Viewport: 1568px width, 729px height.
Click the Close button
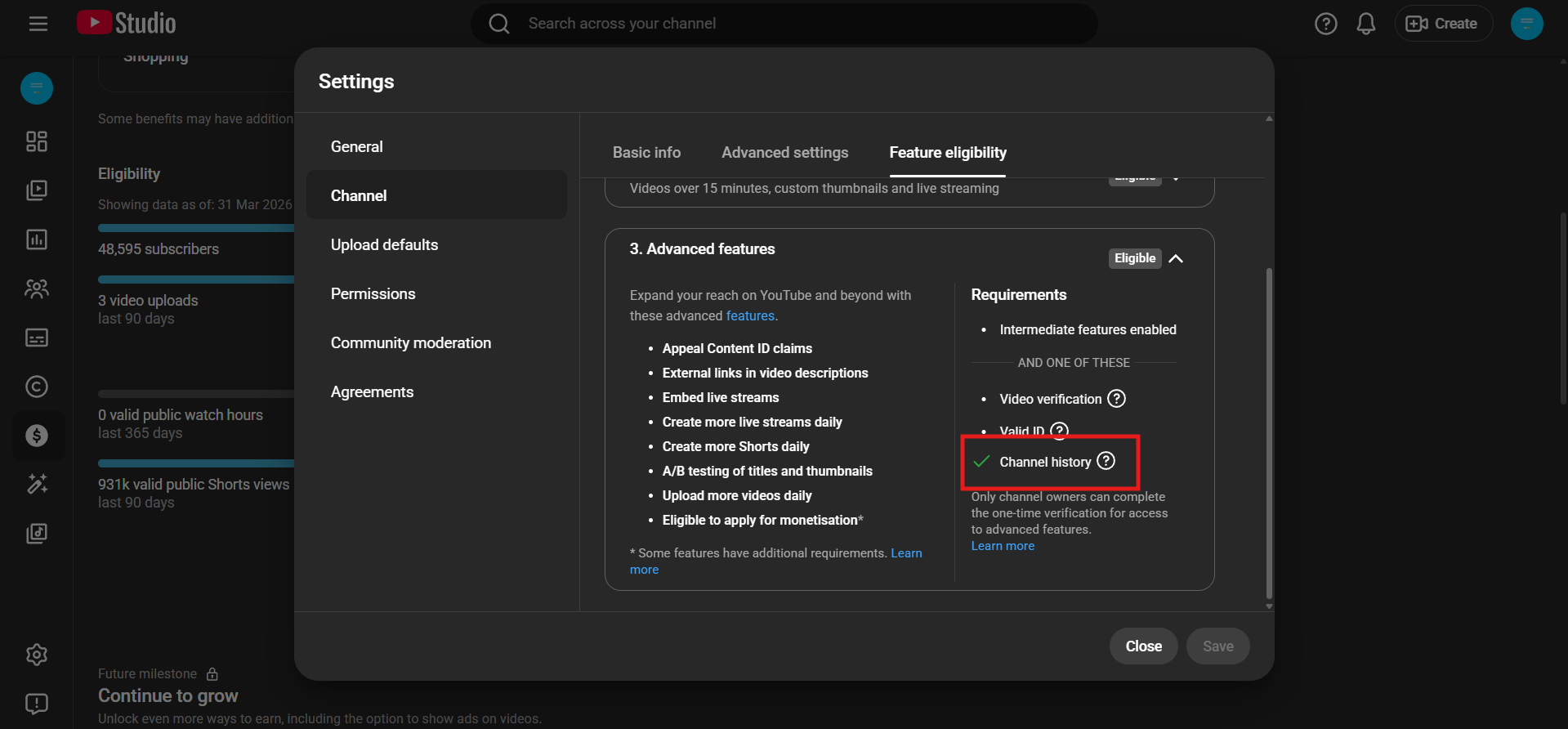click(x=1143, y=646)
